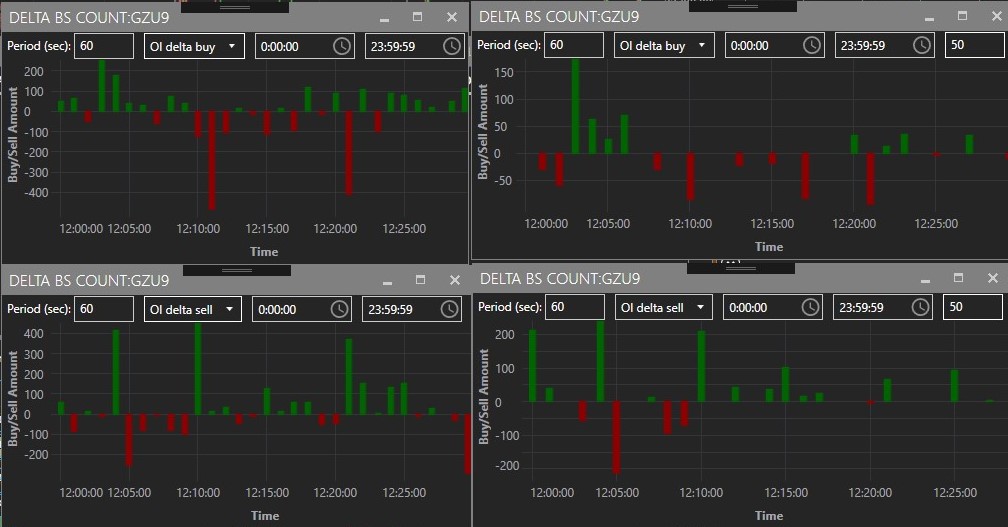Expand OI delta sell dropdown in bottom-right panel

pyautogui.click(x=664, y=307)
